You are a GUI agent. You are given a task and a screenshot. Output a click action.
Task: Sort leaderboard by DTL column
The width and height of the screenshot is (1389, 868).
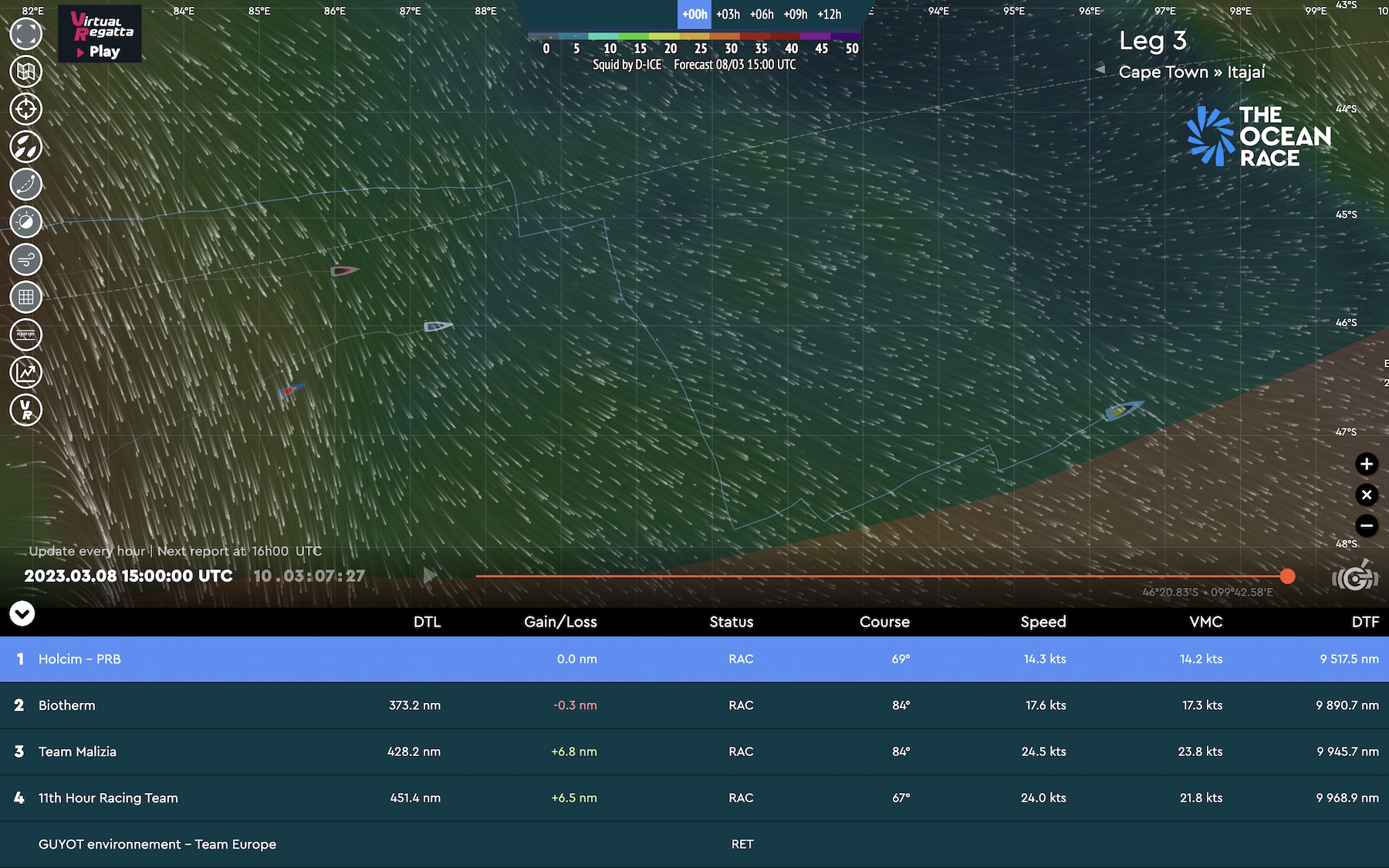[x=427, y=622]
